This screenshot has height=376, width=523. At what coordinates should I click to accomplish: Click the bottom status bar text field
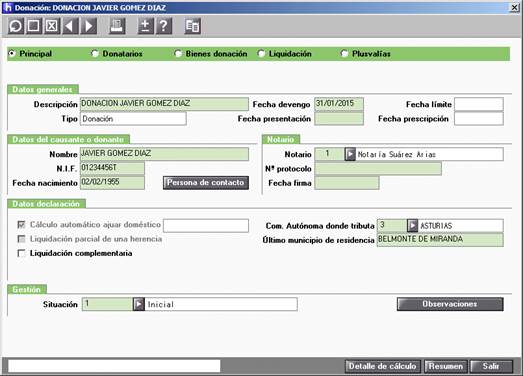click(x=114, y=366)
